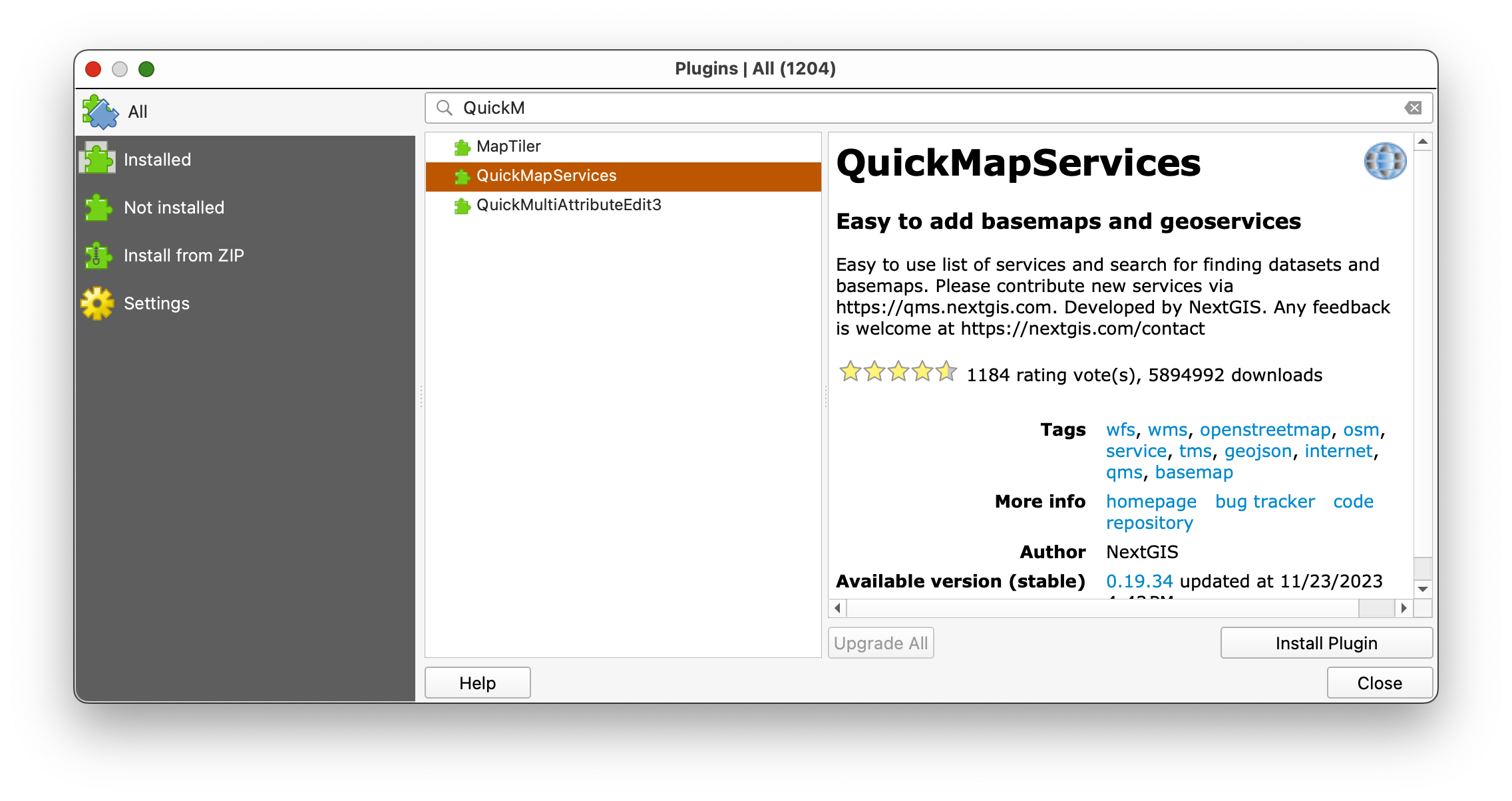Click the basemap tag link

[1194, 472]
